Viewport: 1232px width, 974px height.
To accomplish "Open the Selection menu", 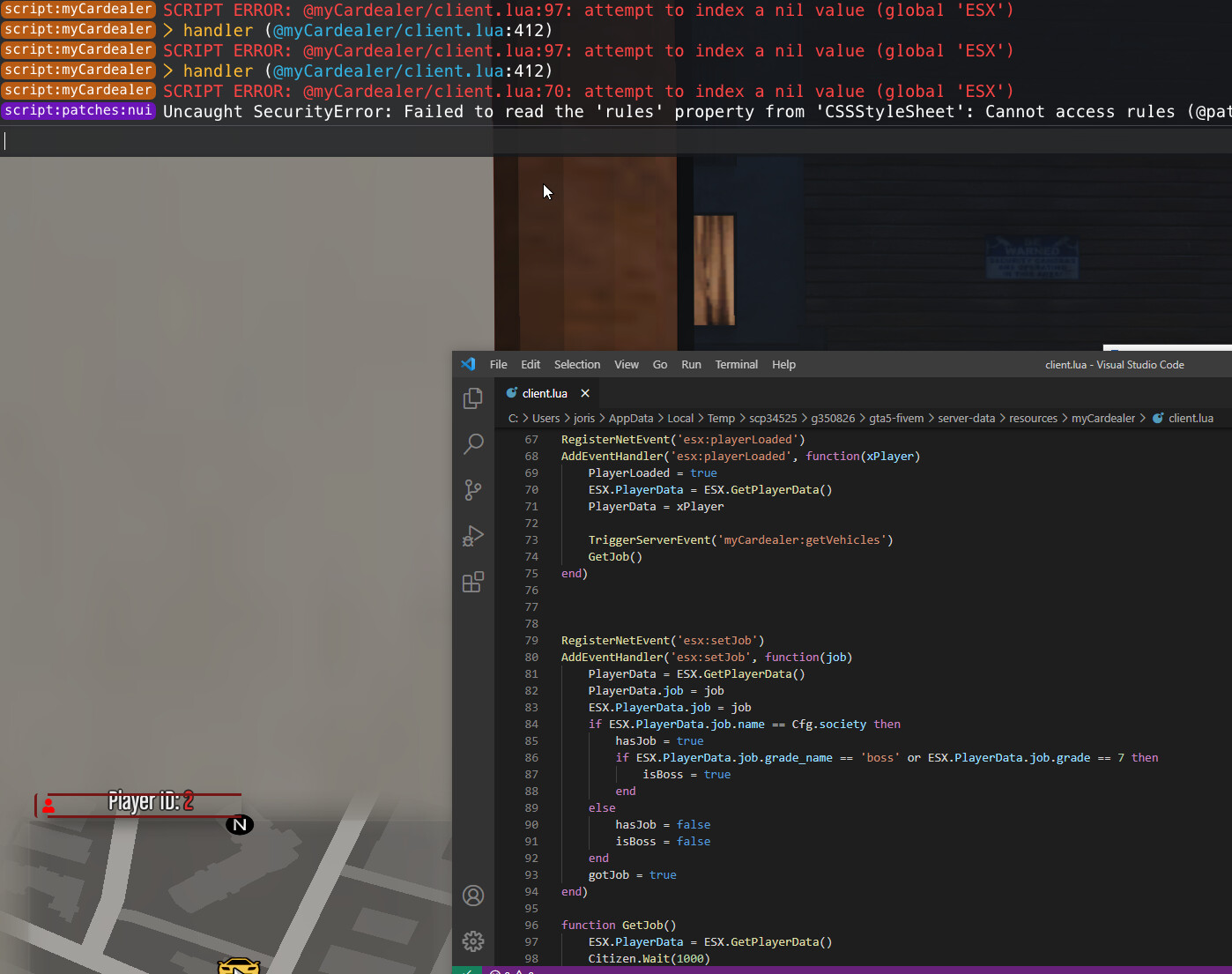I will 577,364.
